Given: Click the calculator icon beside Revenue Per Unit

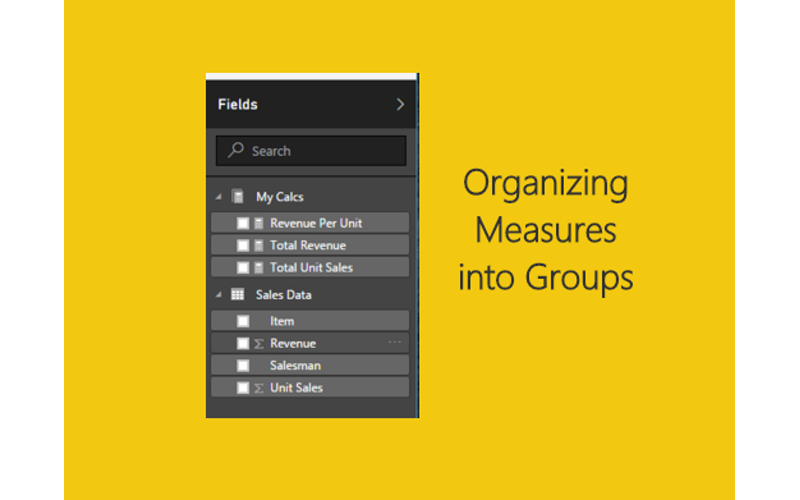Looking at the screenshot, I should pyautogui.click(x=258, y=223).
